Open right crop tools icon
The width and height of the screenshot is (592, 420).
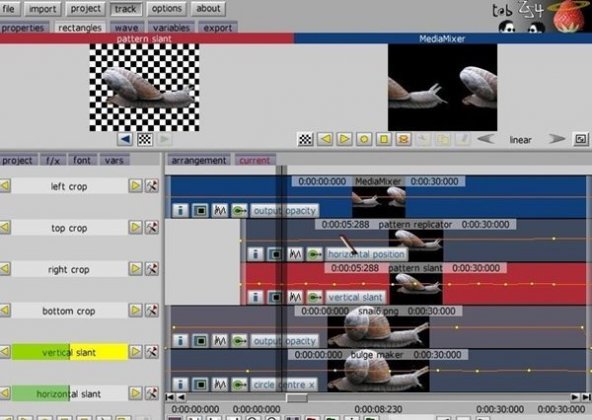[x=152, y=269]
